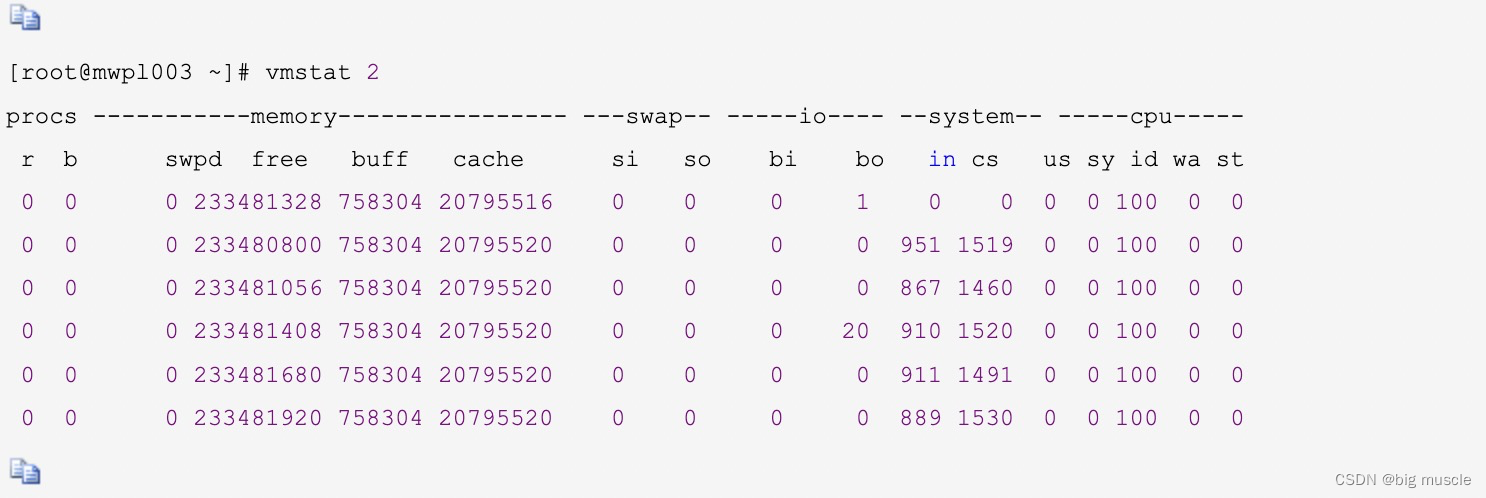Click the "buff" column header
This screenshot has width=1486, height=498.
(381, 160)
